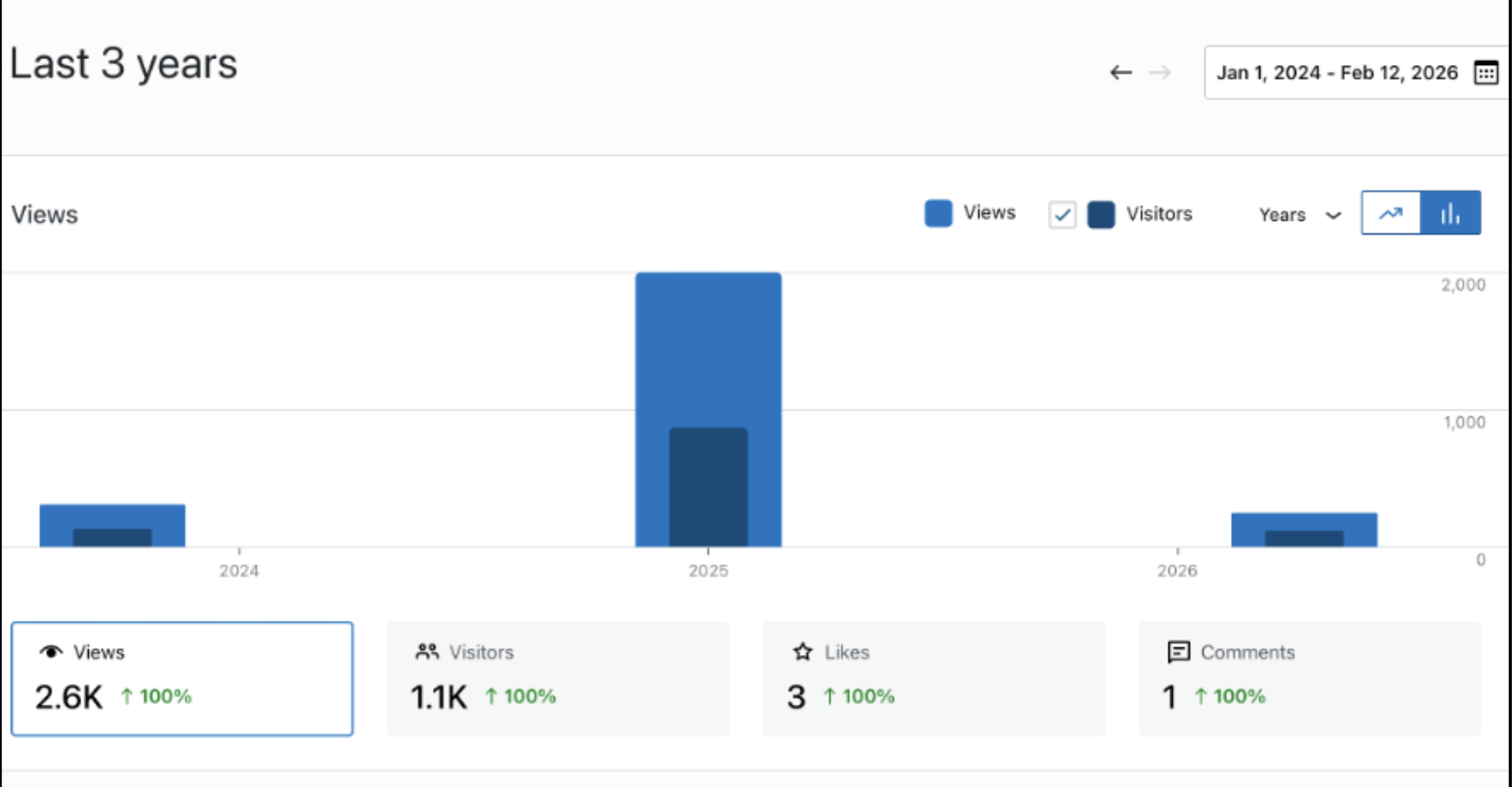Viewport: 1512px width, 787px height.
Task: Select the Visitors stat tab
Action: pyautogui.click(x=558, y=678)
